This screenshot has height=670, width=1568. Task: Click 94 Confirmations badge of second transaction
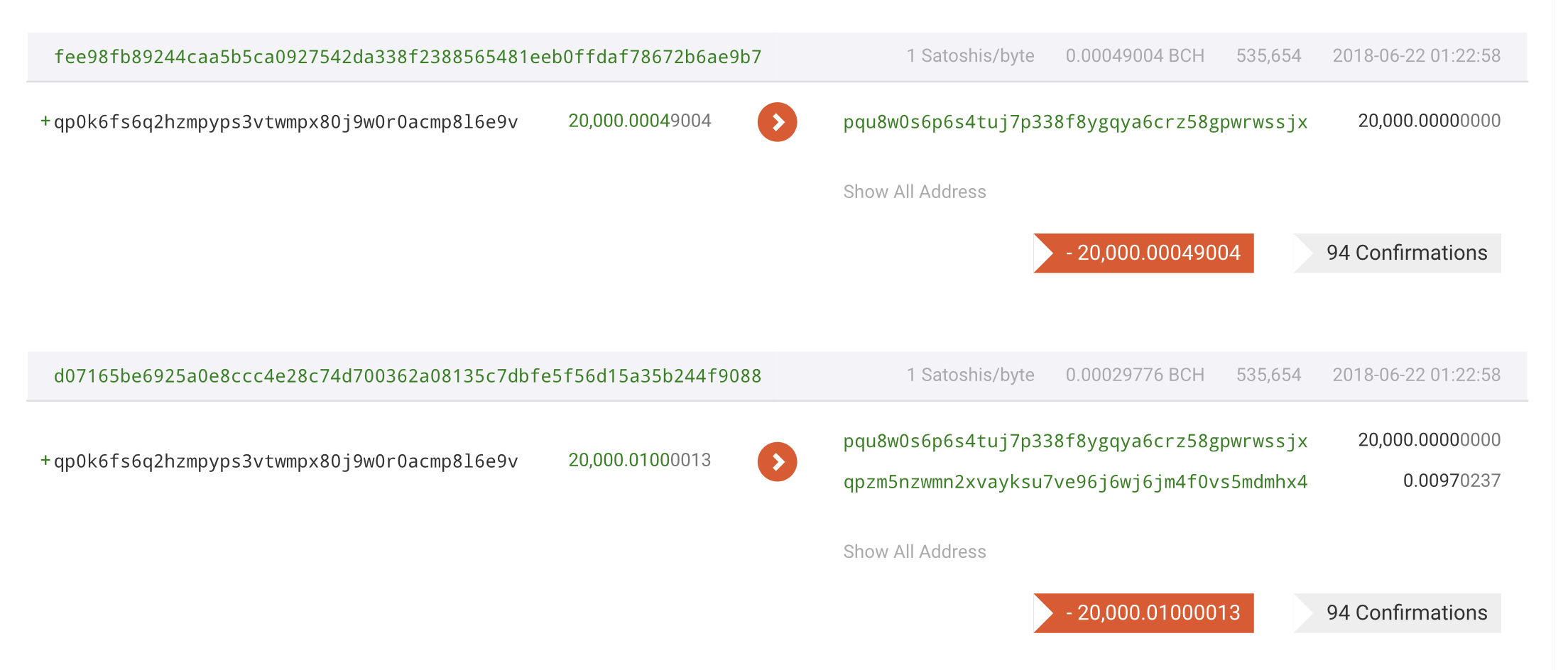[1398, 613]
